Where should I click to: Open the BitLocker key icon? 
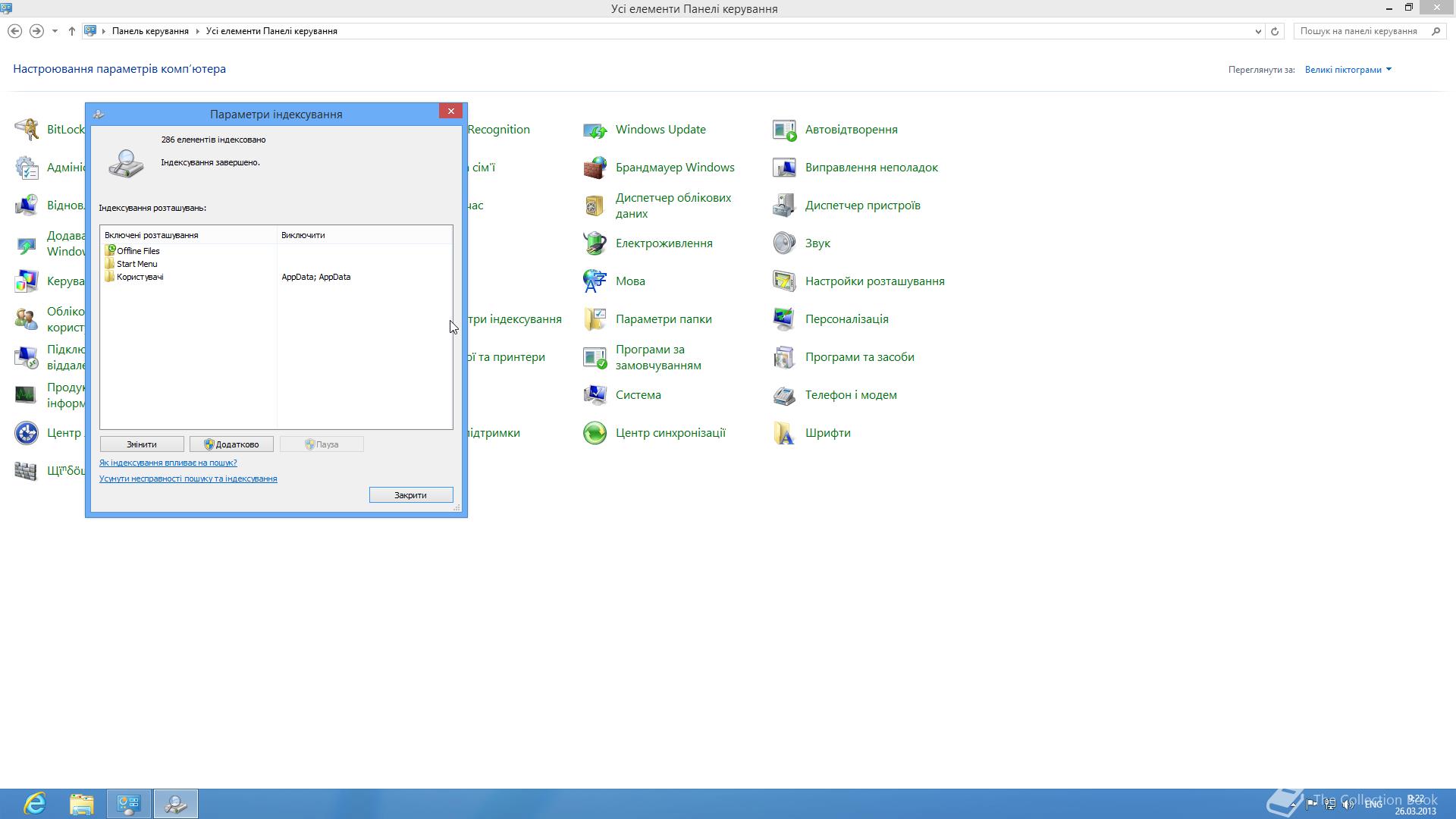[x=27, y=130]
